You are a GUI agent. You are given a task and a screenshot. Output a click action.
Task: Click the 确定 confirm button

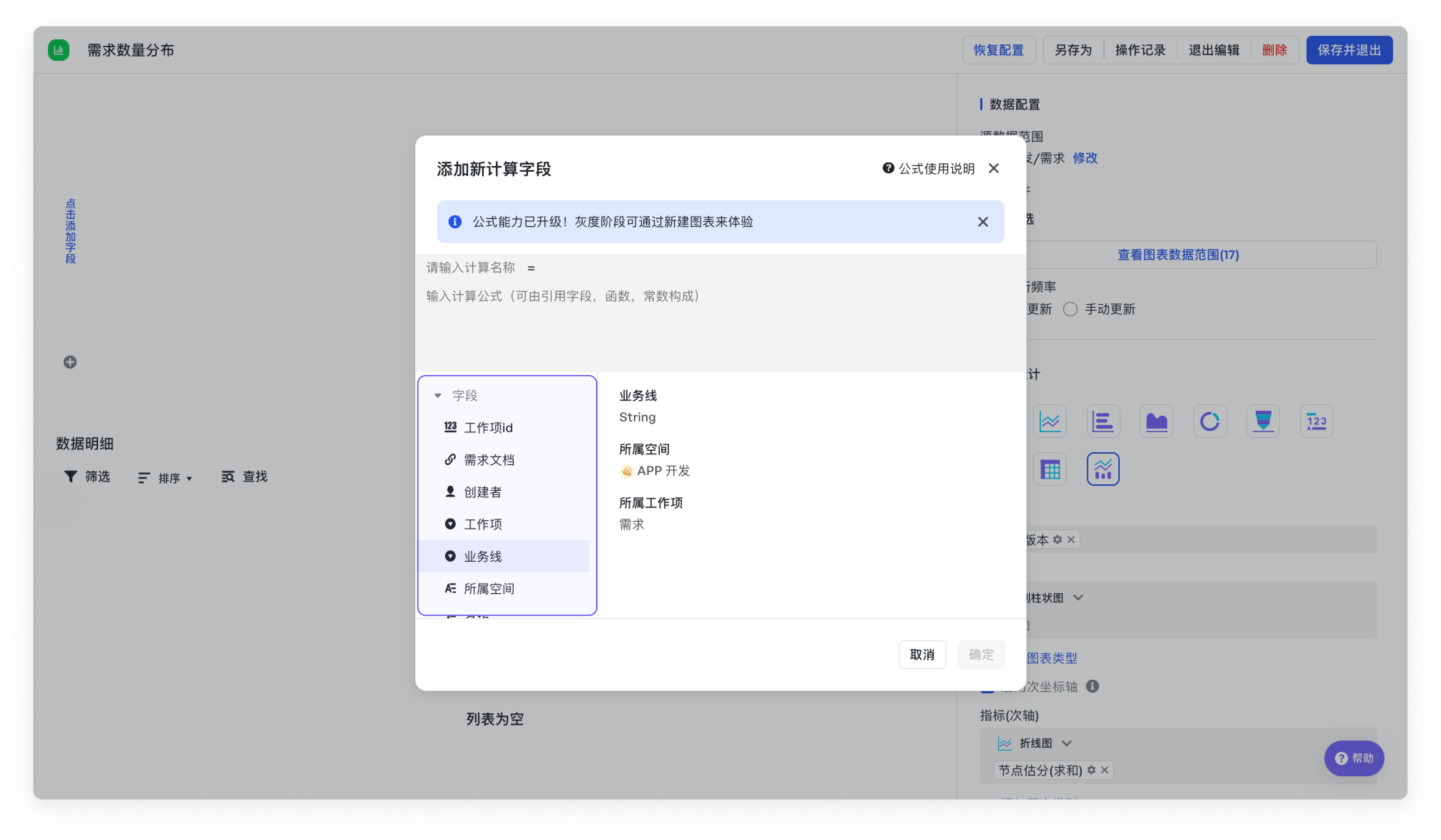pos(981,655)
